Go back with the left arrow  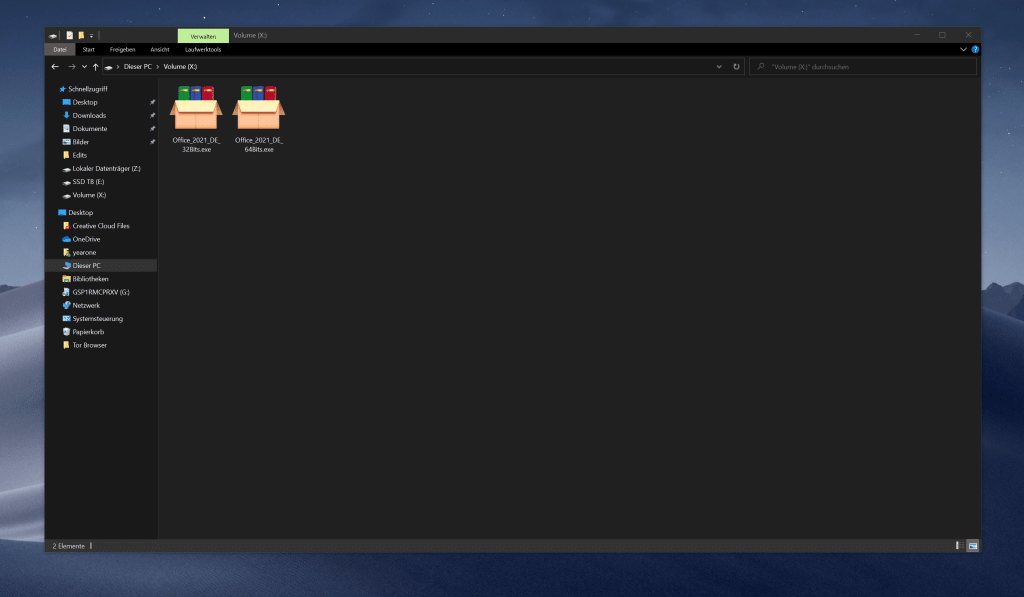pos(56,67)
